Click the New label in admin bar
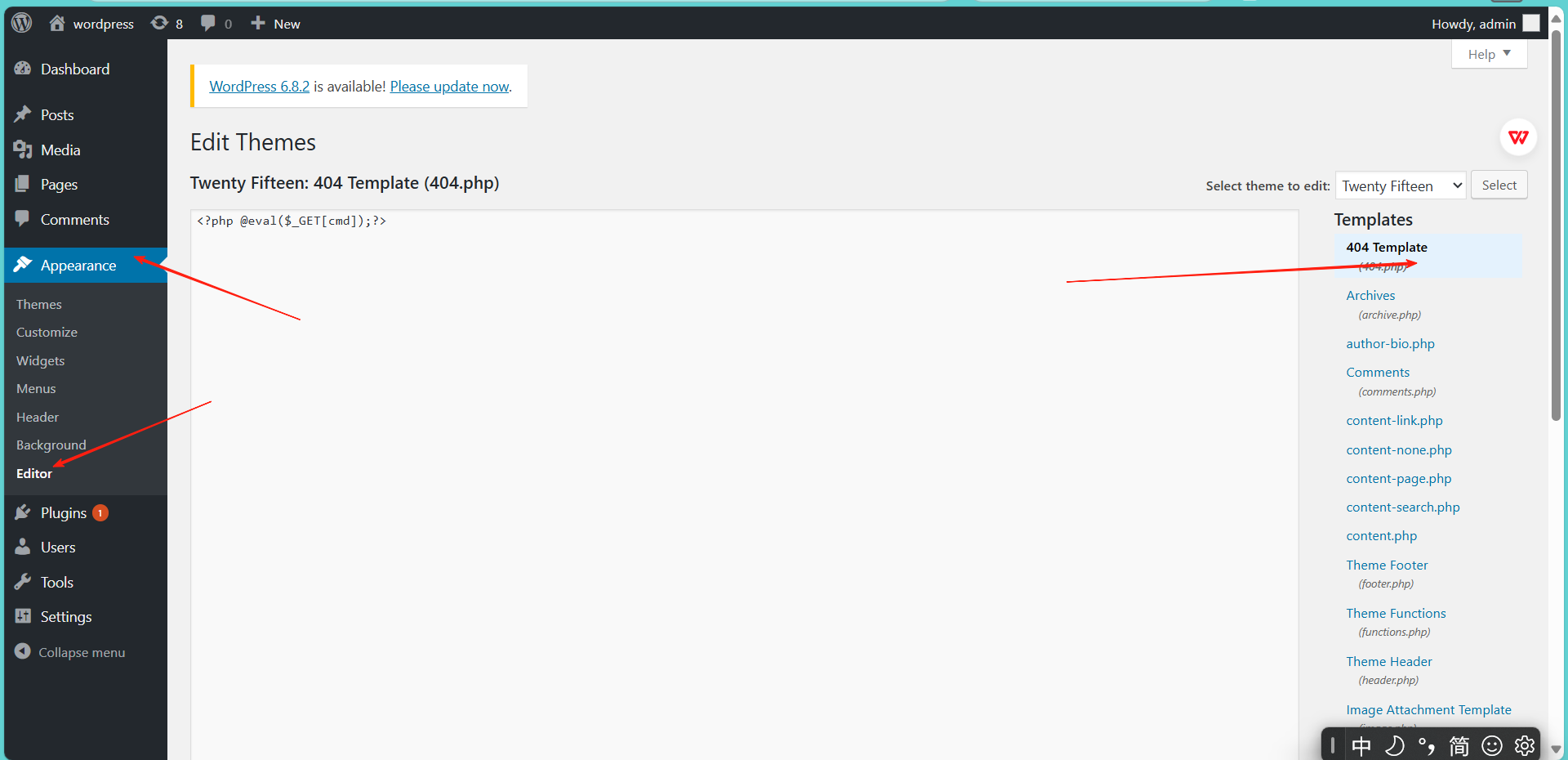Screen dimensions: 1568x760 287,24
